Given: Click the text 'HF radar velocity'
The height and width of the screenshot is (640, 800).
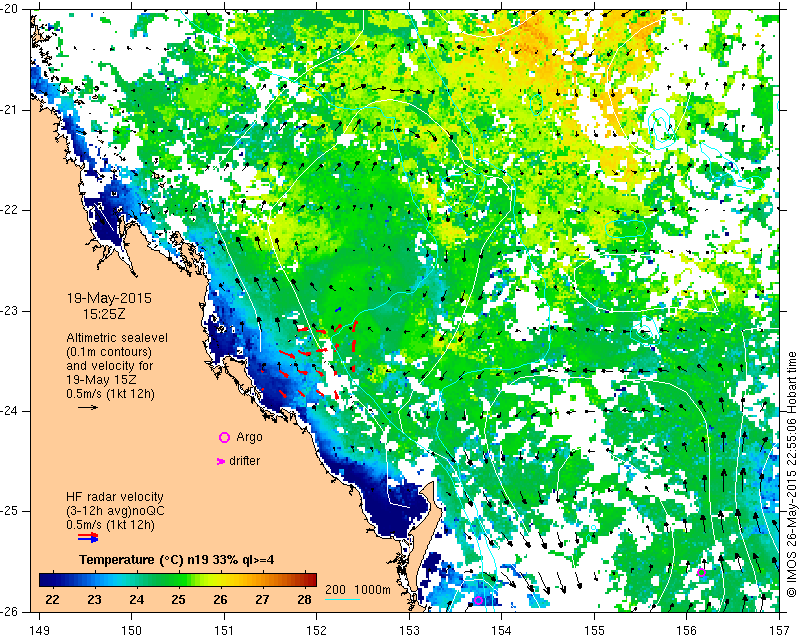Looking at the screenshot, I should point(115,497).
